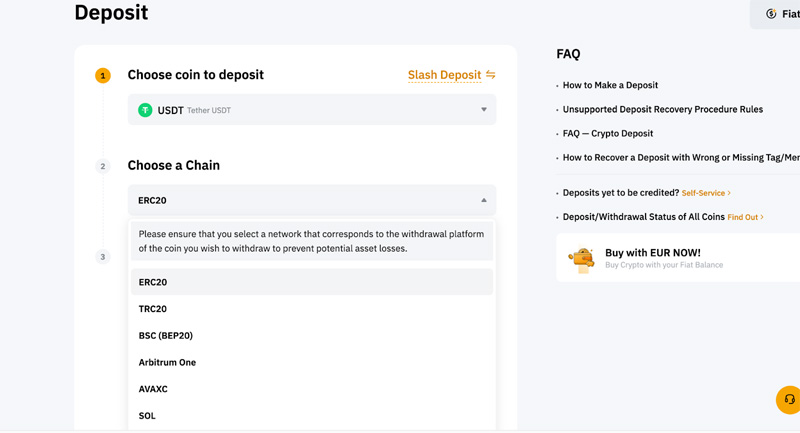Select AVAXC from the chain list
800x433 pixels.
312,389
